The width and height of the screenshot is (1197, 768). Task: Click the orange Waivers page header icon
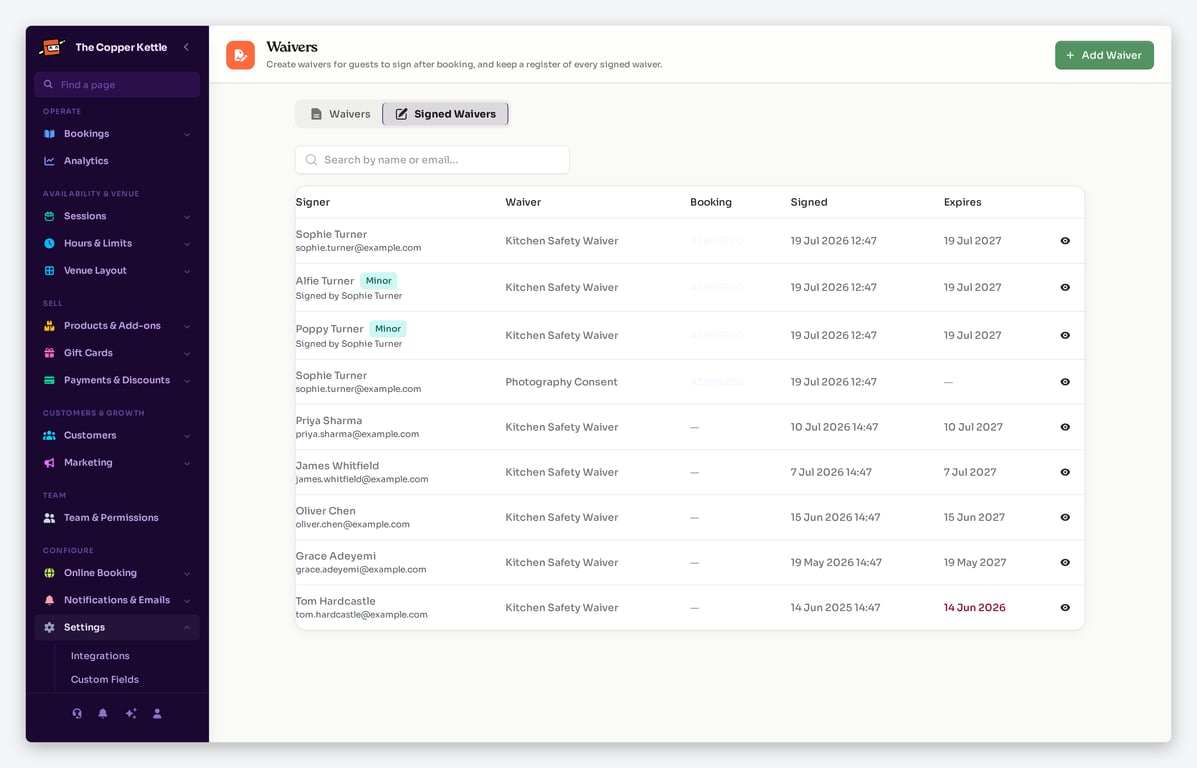click(240, 55)
